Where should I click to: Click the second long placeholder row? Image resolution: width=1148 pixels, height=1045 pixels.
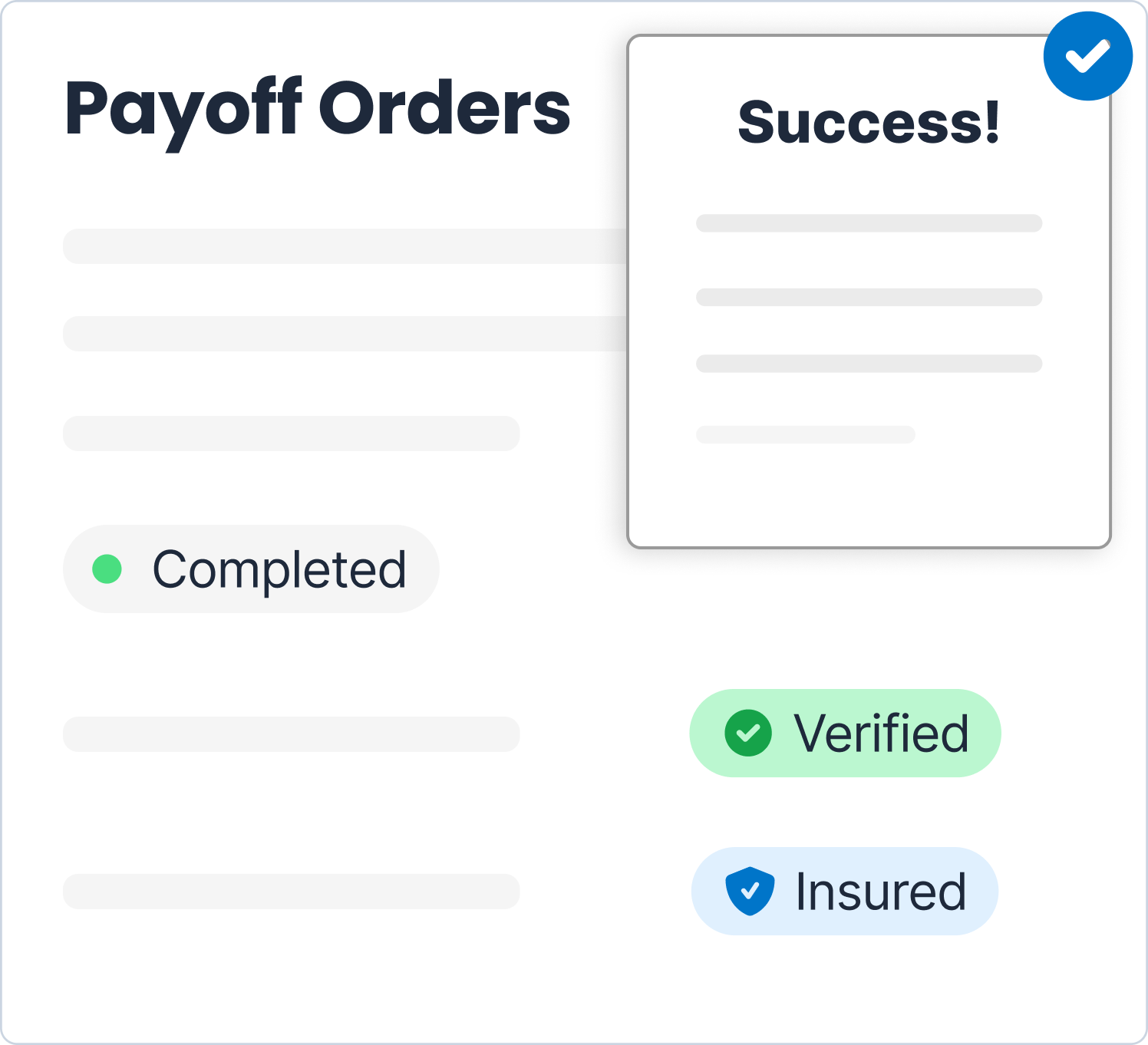[x=345, y=334]
